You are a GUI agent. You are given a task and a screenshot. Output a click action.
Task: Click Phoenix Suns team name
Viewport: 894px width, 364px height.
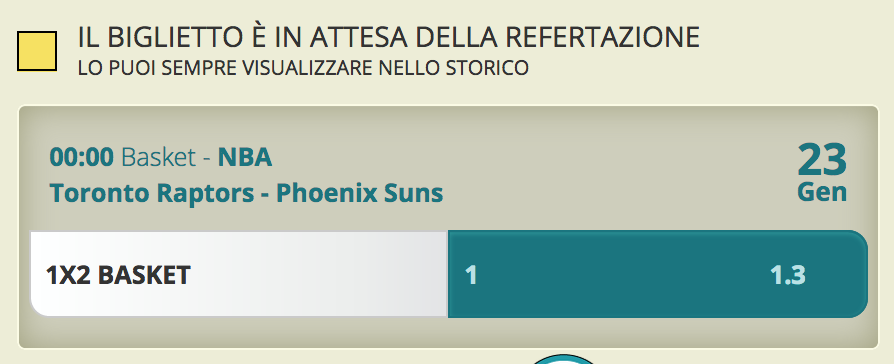click(x=360, y=193)
